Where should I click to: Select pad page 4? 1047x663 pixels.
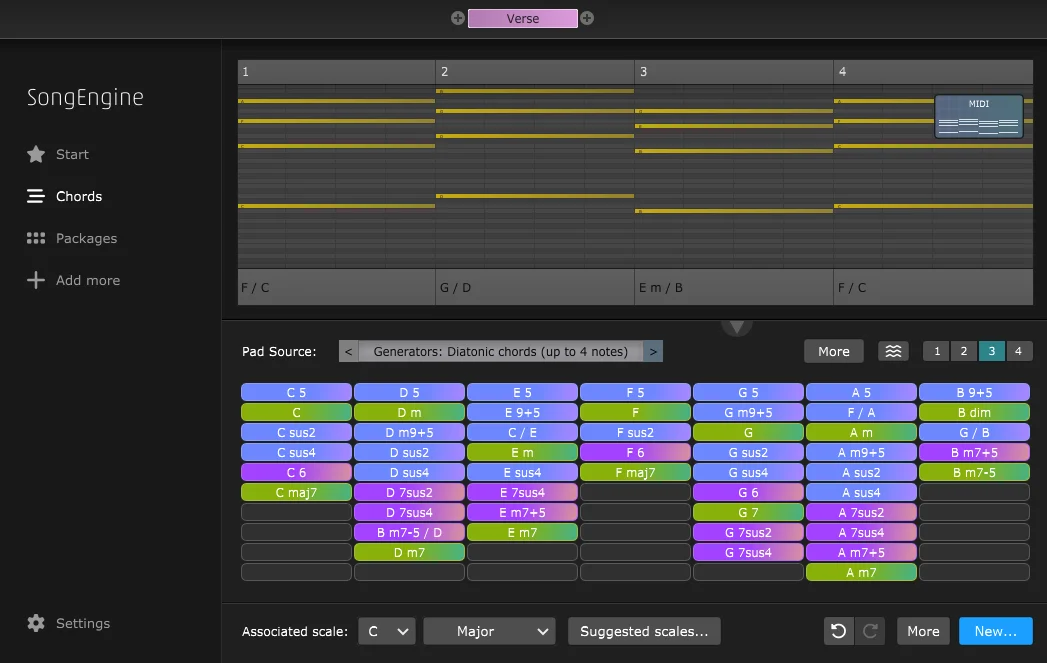(1018, 351)
